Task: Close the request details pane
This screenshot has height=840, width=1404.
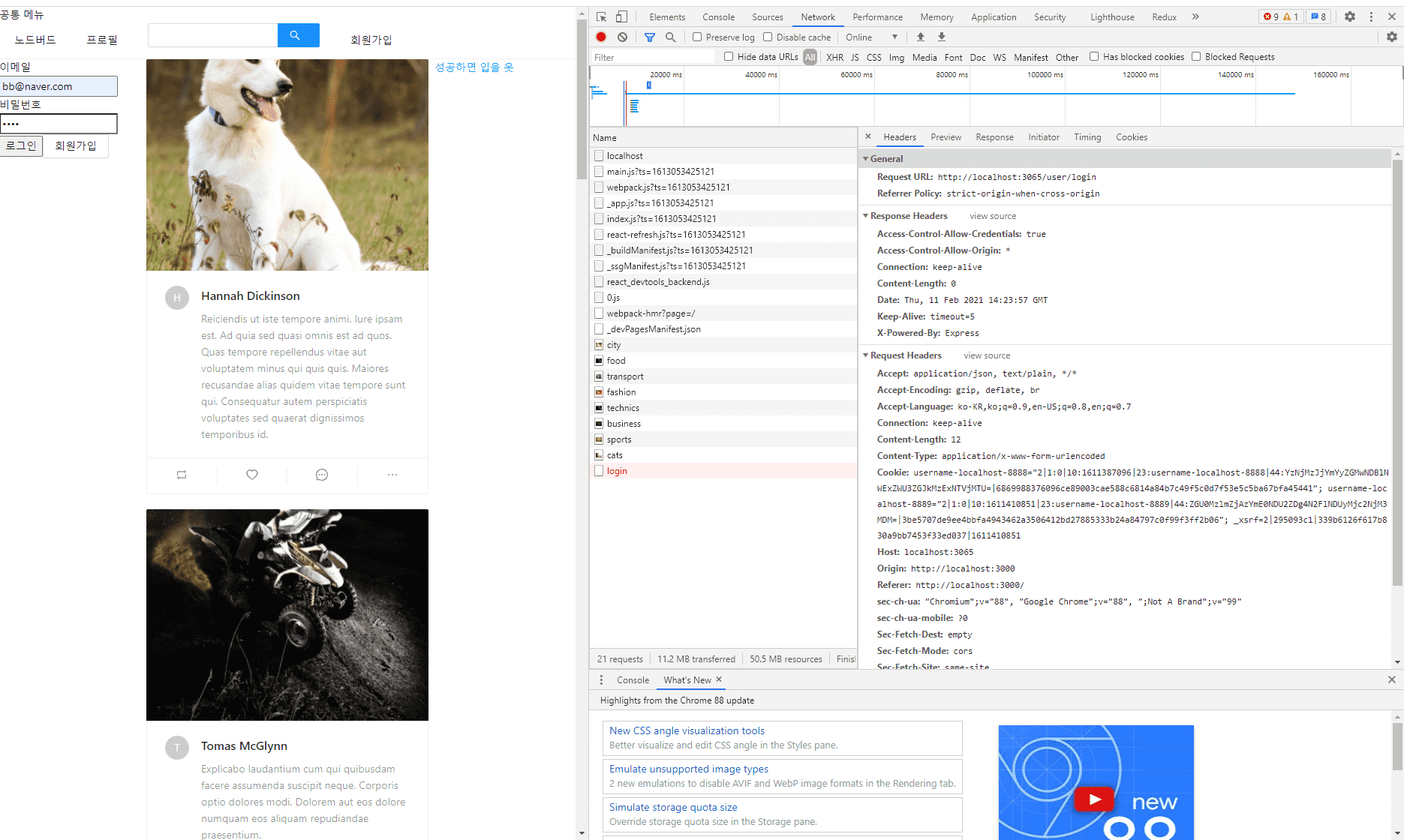Action: pyautogui.click(x=868, y=136)
